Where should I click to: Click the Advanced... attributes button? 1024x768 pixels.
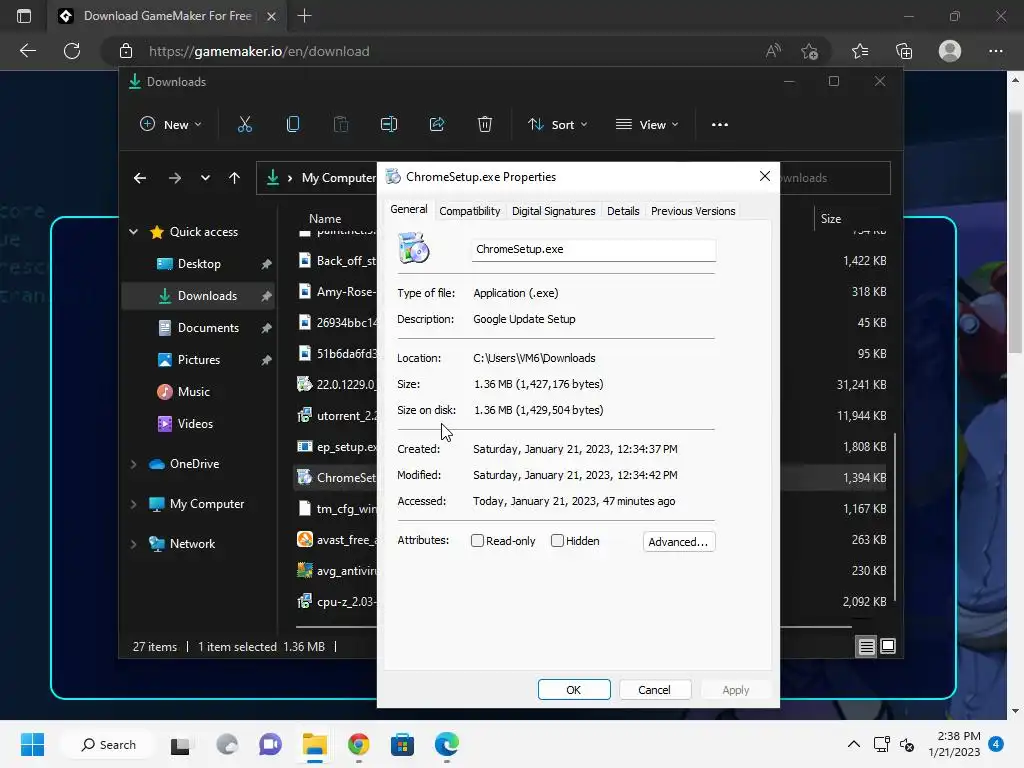tap(679, 541)
